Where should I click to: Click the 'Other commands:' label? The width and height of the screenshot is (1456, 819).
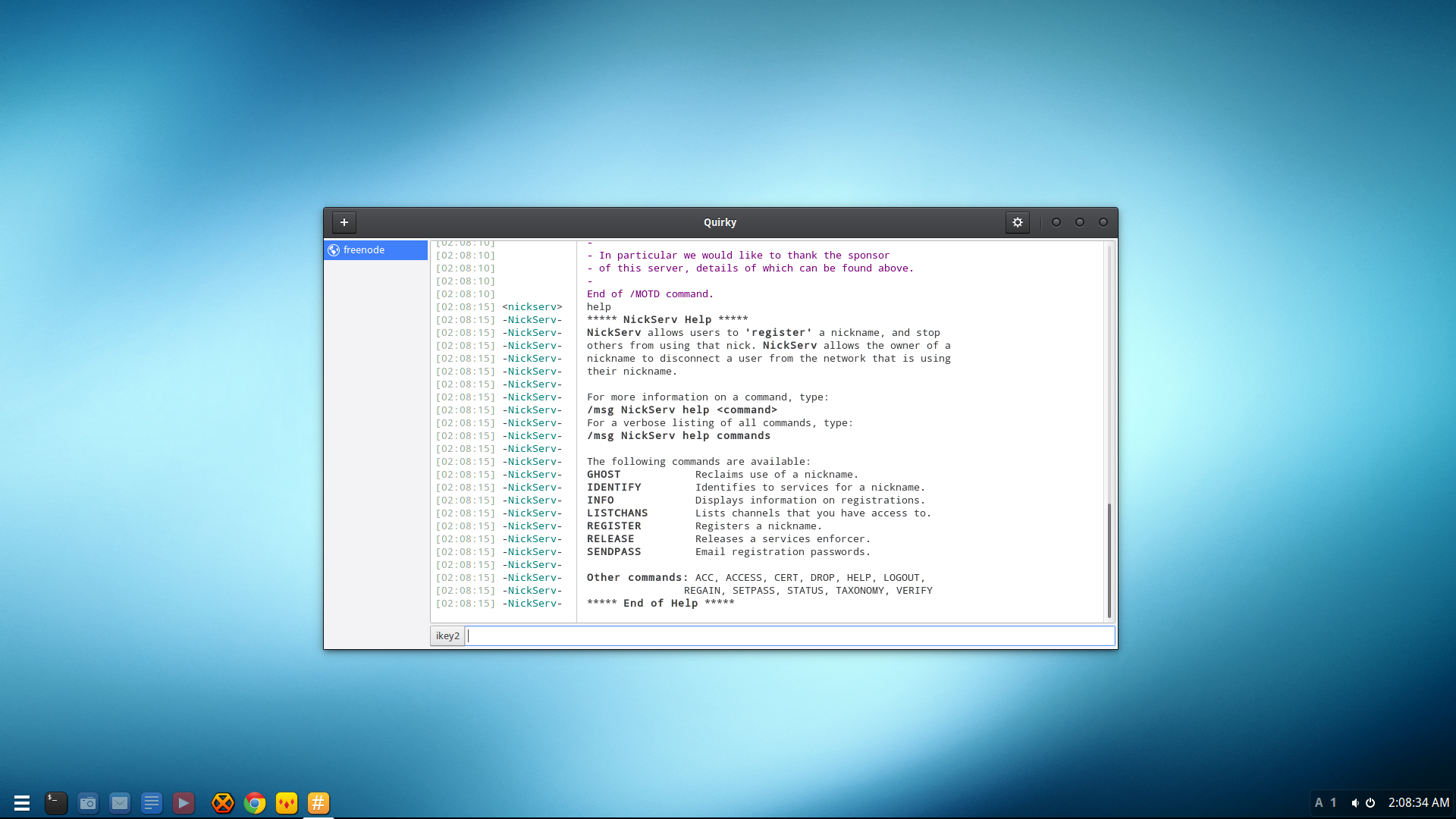(x=638, y=578)
